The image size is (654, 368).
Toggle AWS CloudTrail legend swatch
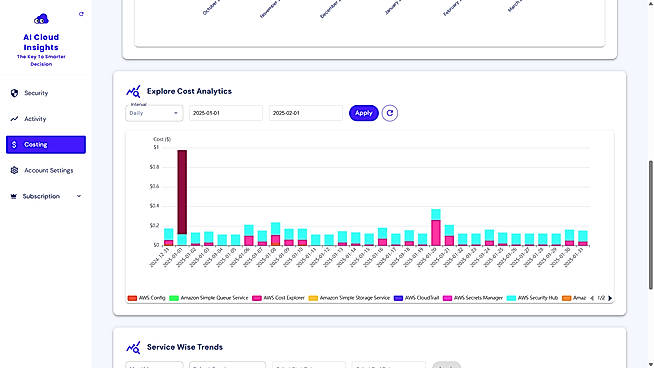tap(398, 298)
